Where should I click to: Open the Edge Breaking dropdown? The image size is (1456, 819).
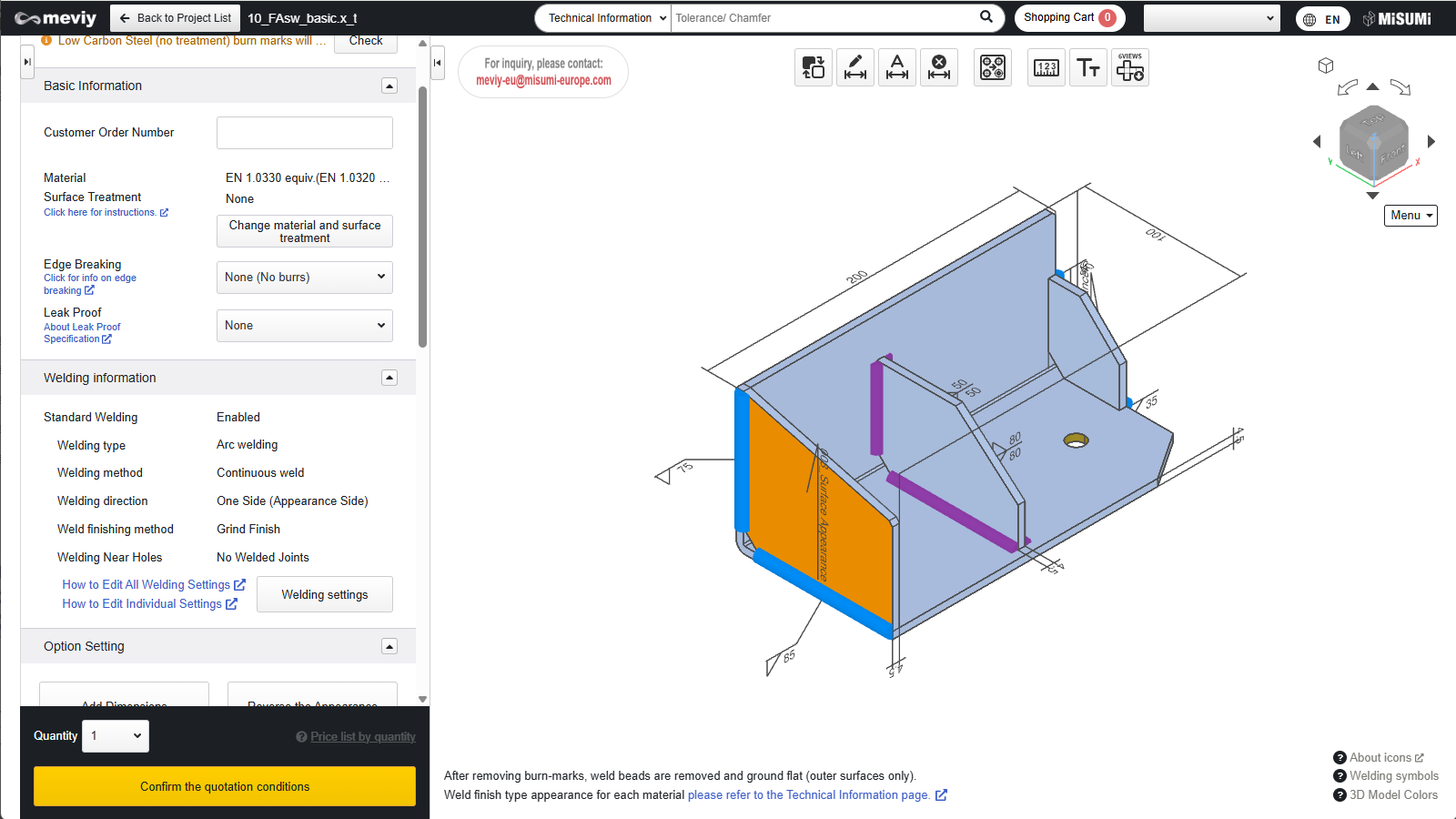coord(305,277)
